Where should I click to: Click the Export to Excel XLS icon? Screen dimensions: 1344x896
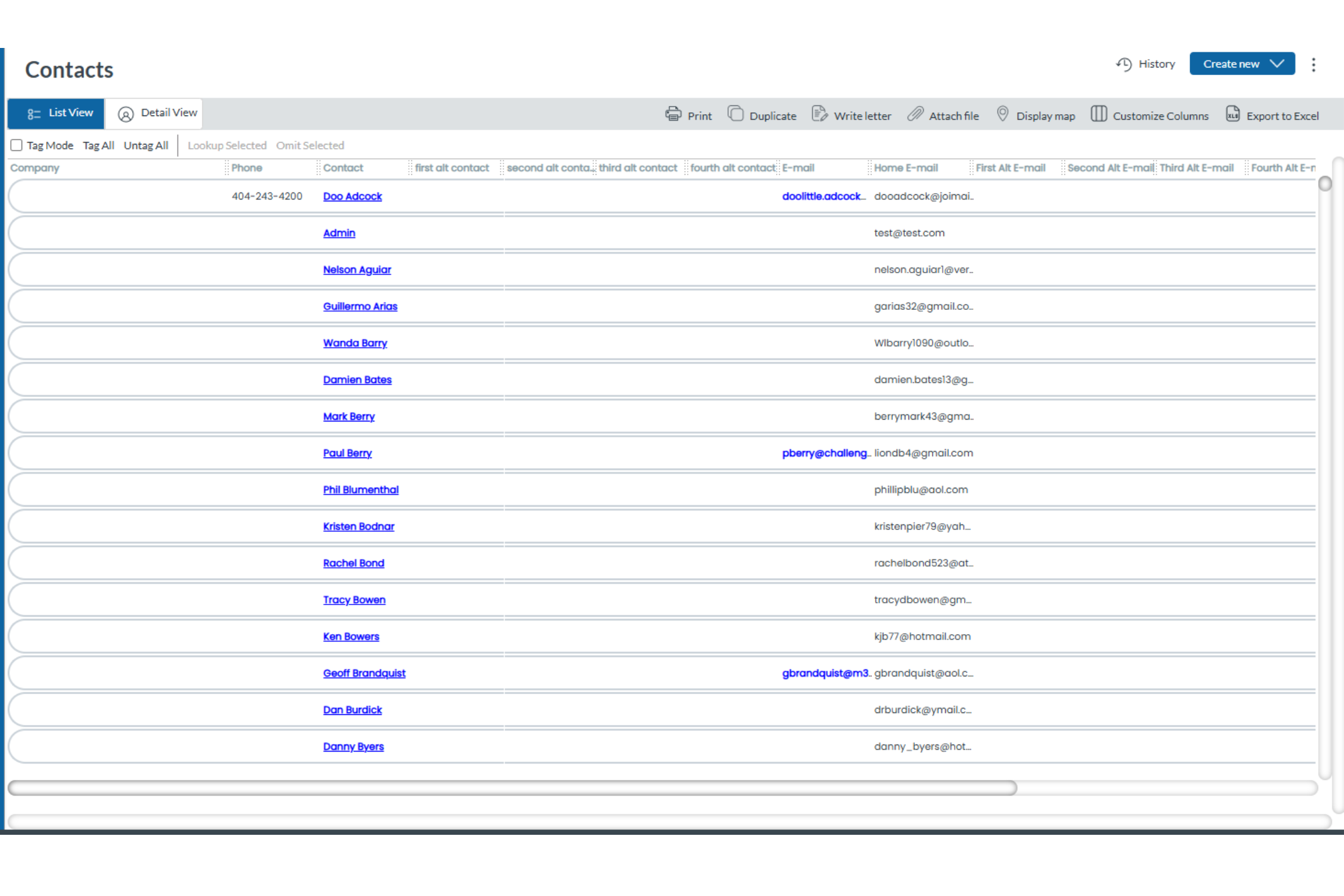[1232, 114]
